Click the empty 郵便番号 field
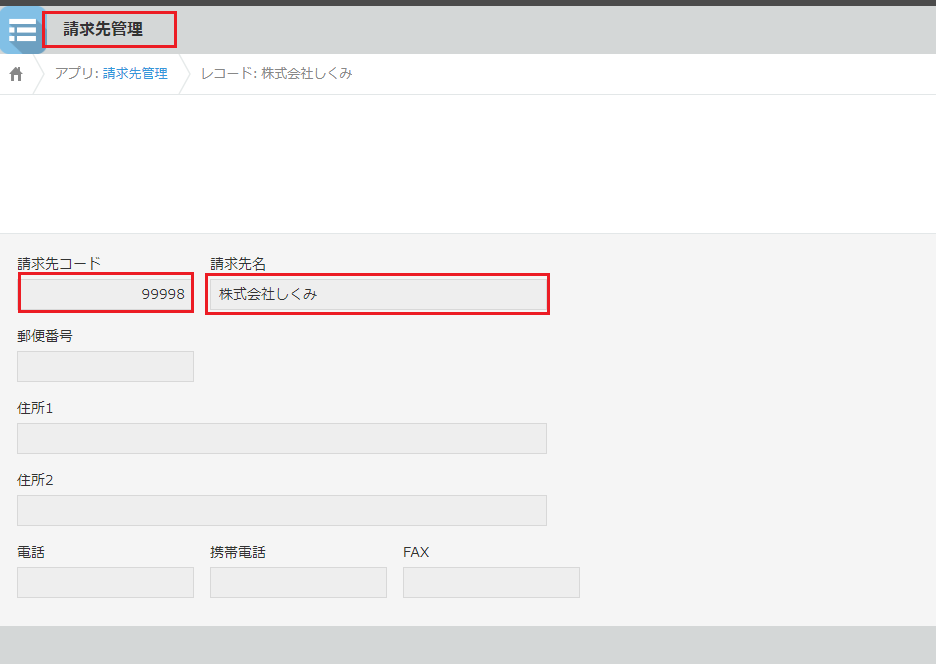 pyautogui.click(x=106, y=366)
